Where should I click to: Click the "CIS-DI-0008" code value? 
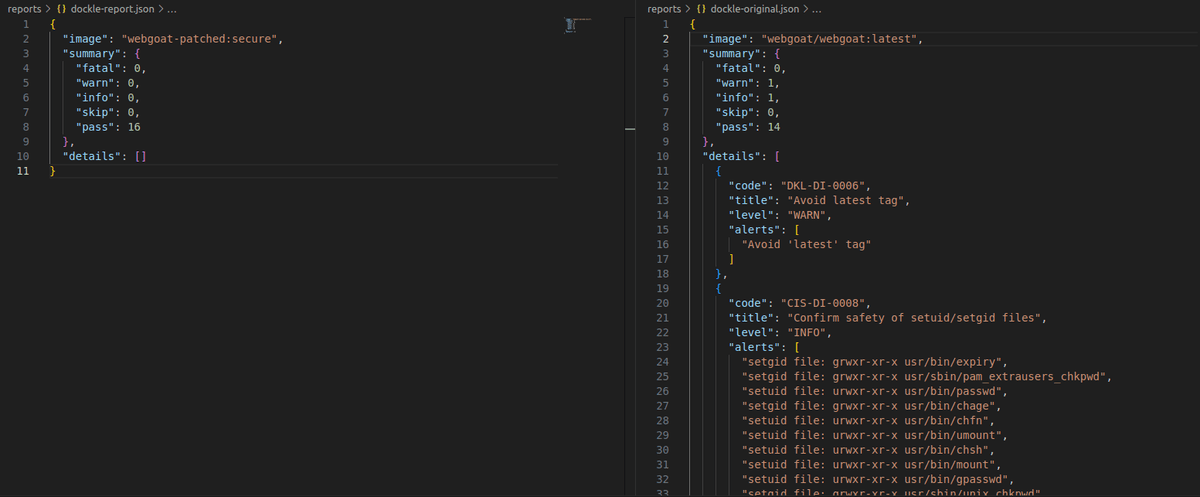(x=824, y=305)
